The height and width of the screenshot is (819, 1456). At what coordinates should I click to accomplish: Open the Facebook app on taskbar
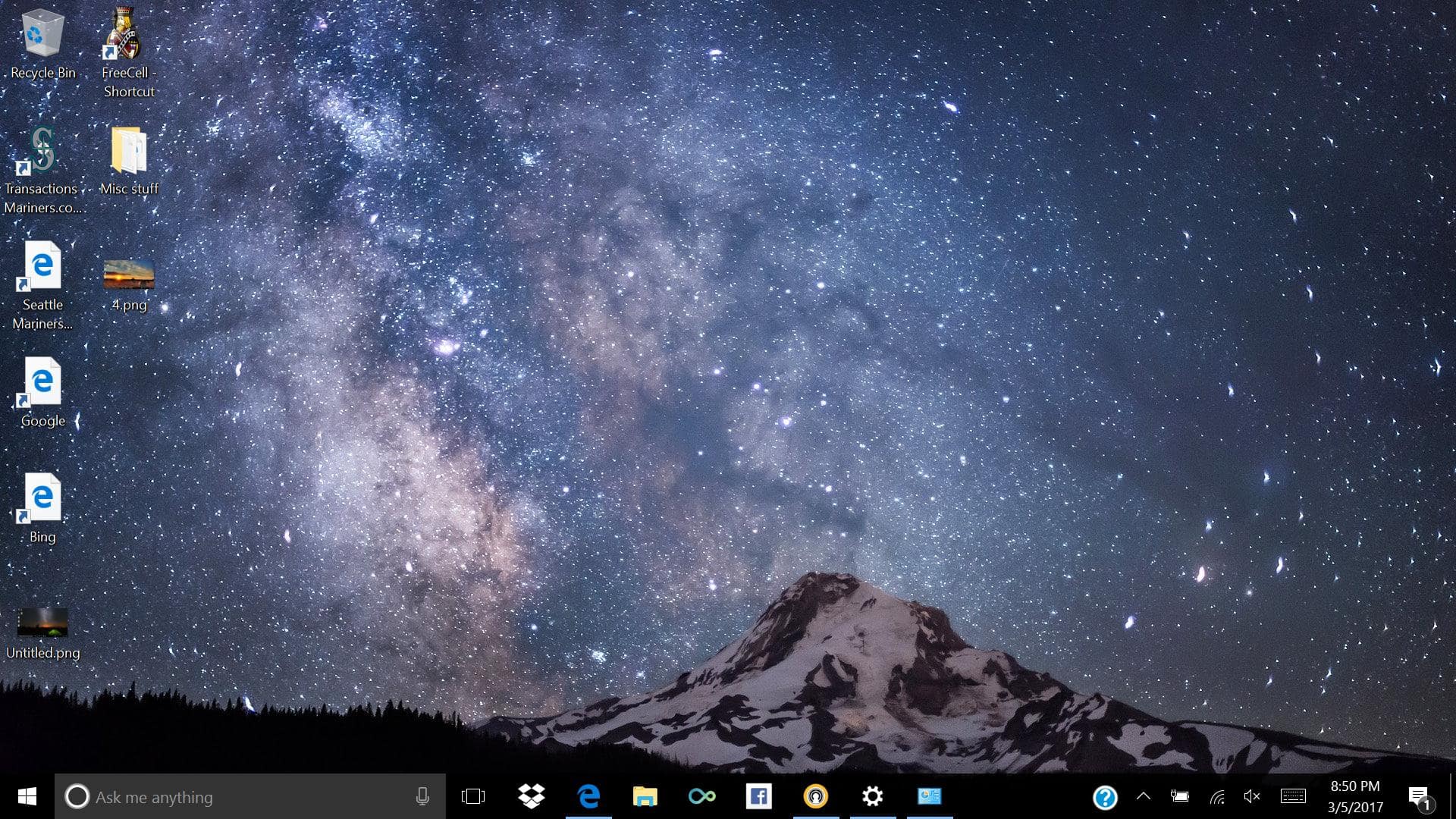[758, 796]
